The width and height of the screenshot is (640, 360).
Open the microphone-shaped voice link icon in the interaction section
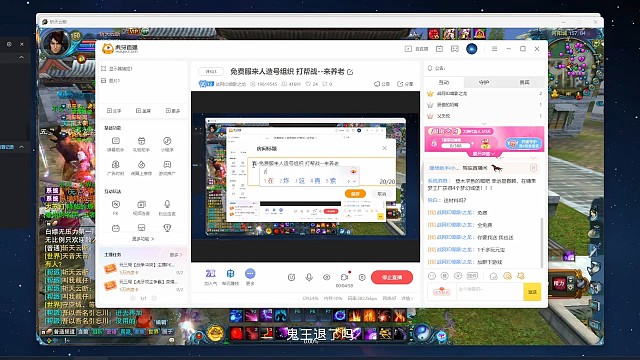click(167, 204)
